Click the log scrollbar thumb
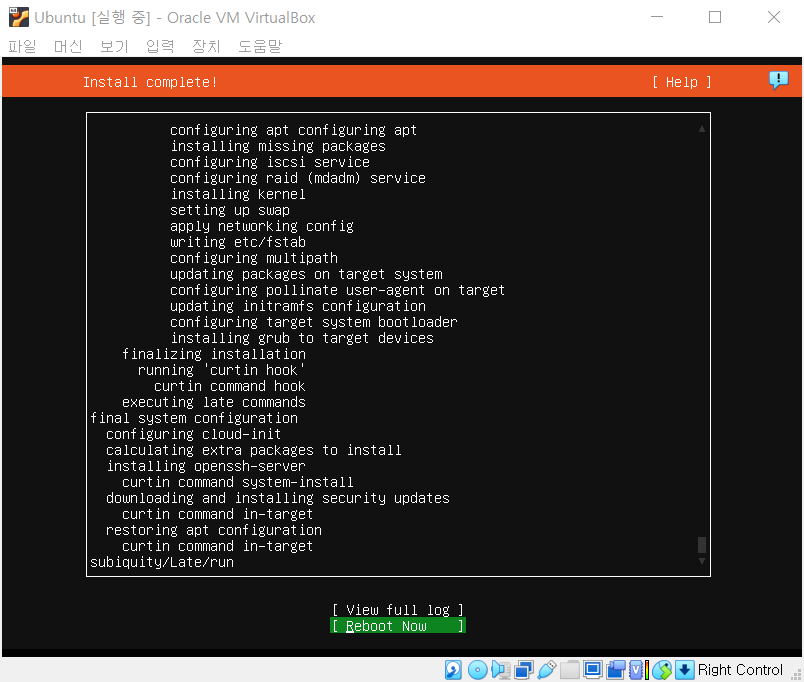The image size is (804, 682). coord(701,545)
